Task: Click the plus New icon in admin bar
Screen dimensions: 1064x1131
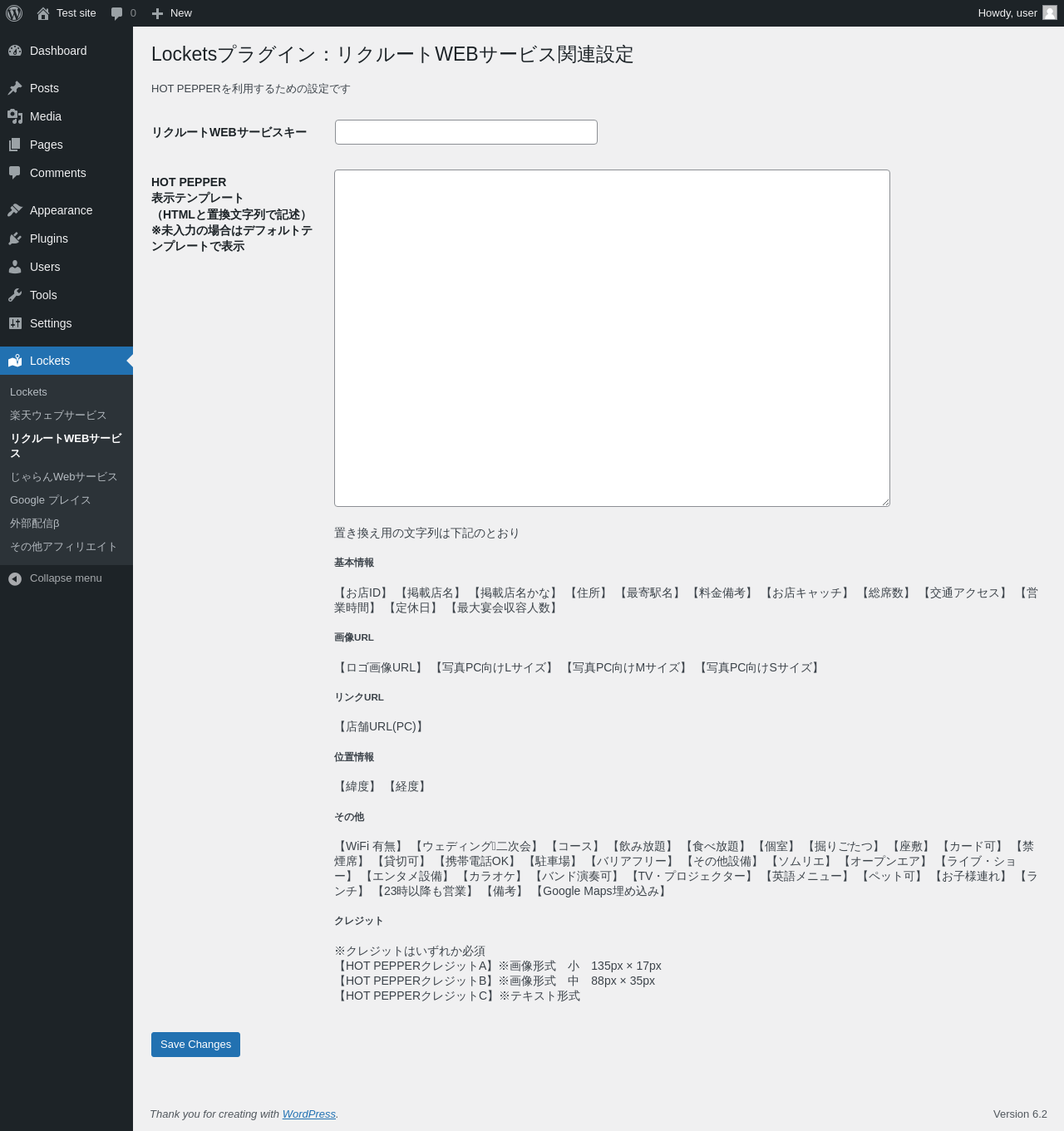Action: (x=157, y=13)
